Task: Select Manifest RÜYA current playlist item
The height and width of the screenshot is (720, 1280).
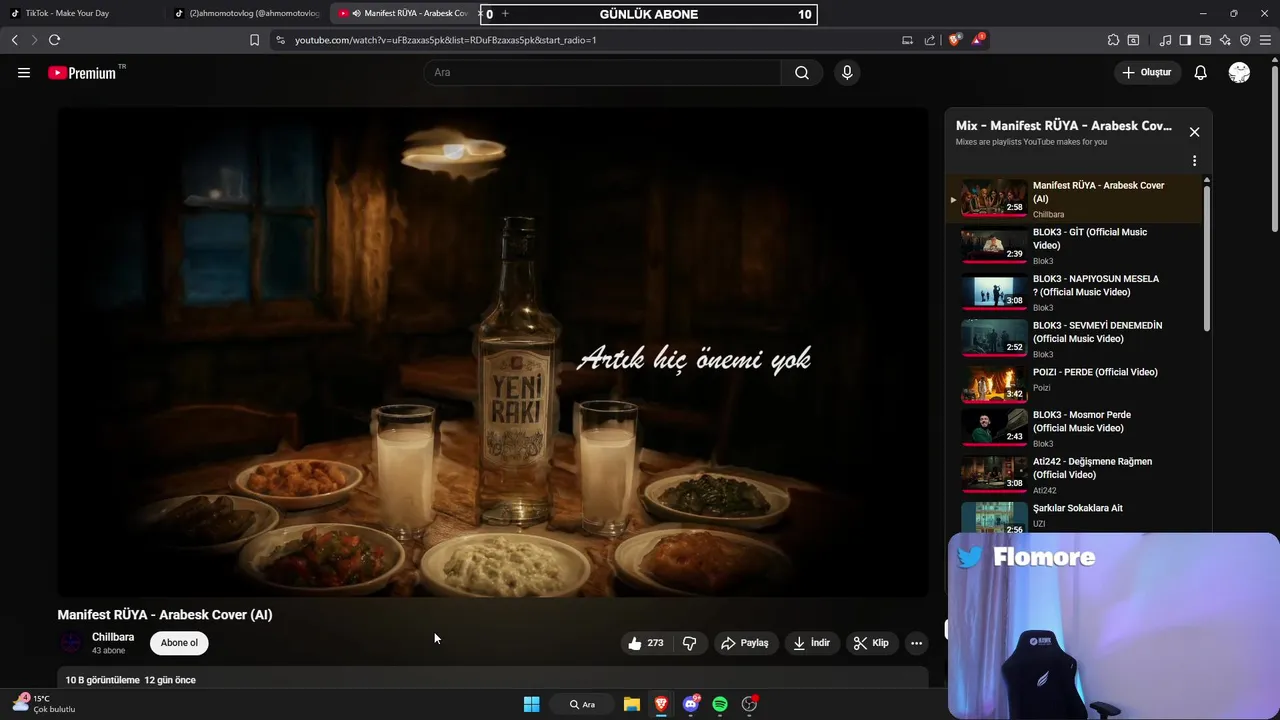Action: (1075, 199)
